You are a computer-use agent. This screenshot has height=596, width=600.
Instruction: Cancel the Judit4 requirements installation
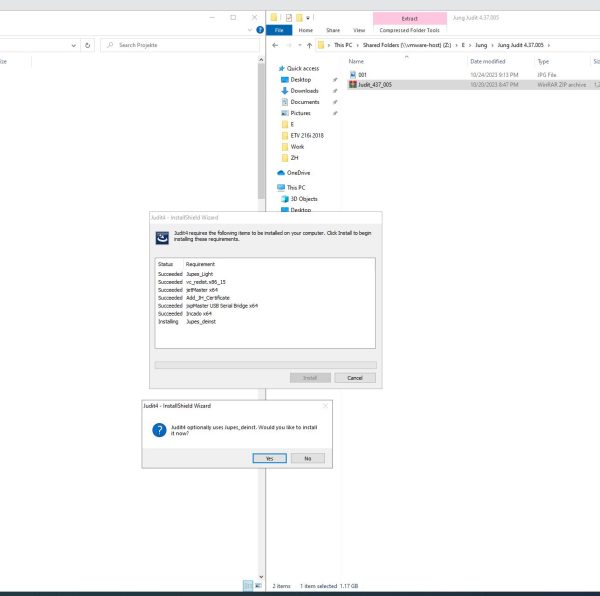pyautogui.click(x=355, y=378)
